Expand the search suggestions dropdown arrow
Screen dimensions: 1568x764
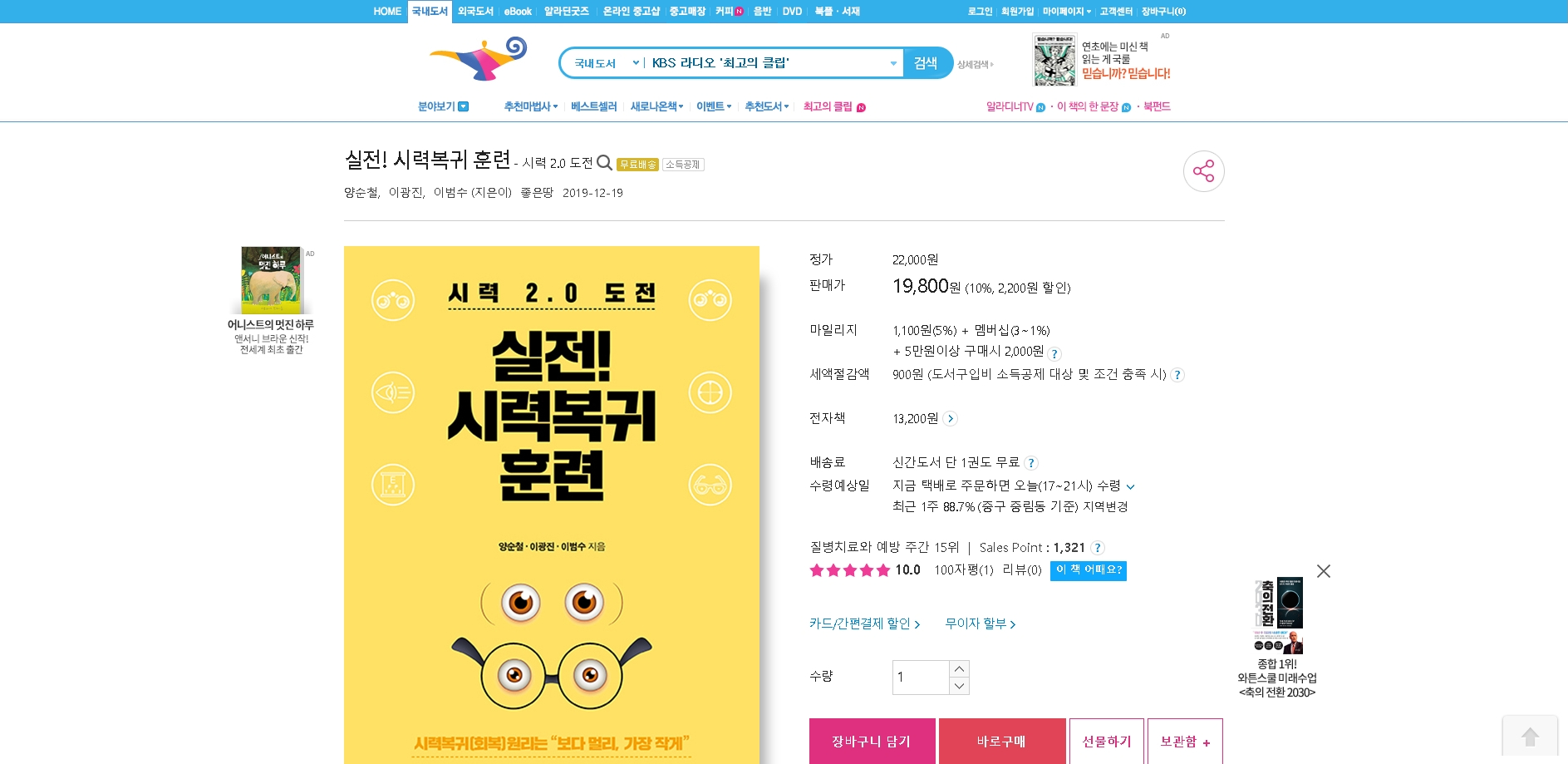(x=893, y=63)
